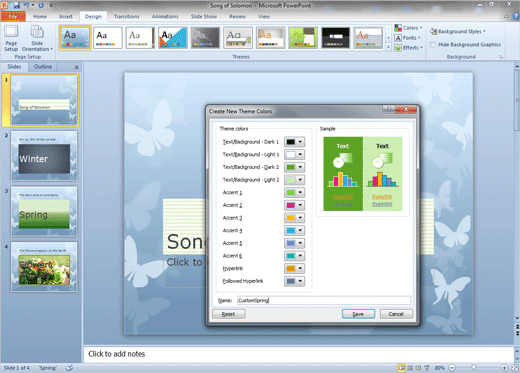Viewport: 520px width, 373px height.
Task: Click the zoom out minus button
Action: click(452, 368)
